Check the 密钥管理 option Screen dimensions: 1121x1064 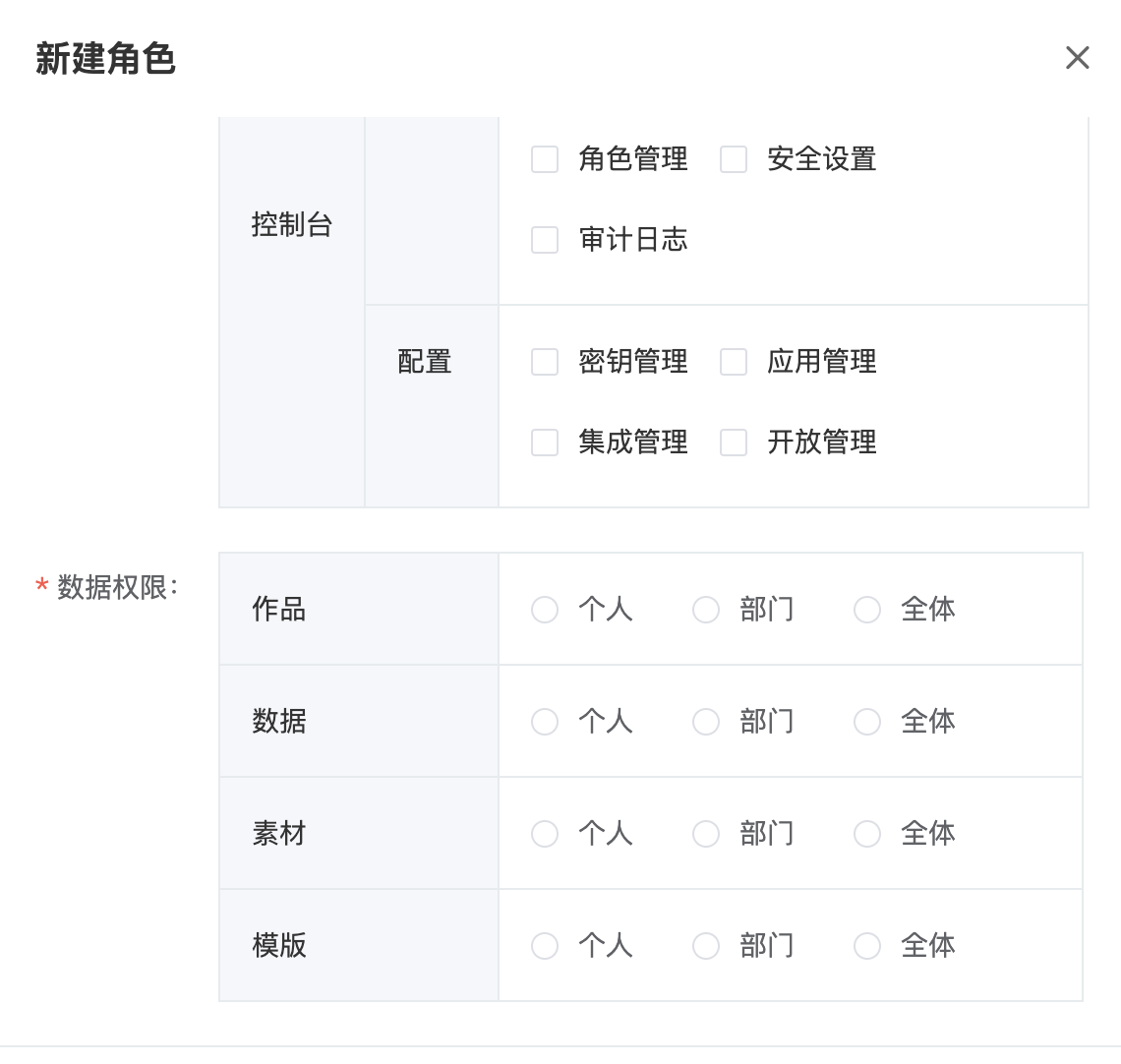[545, 362]
